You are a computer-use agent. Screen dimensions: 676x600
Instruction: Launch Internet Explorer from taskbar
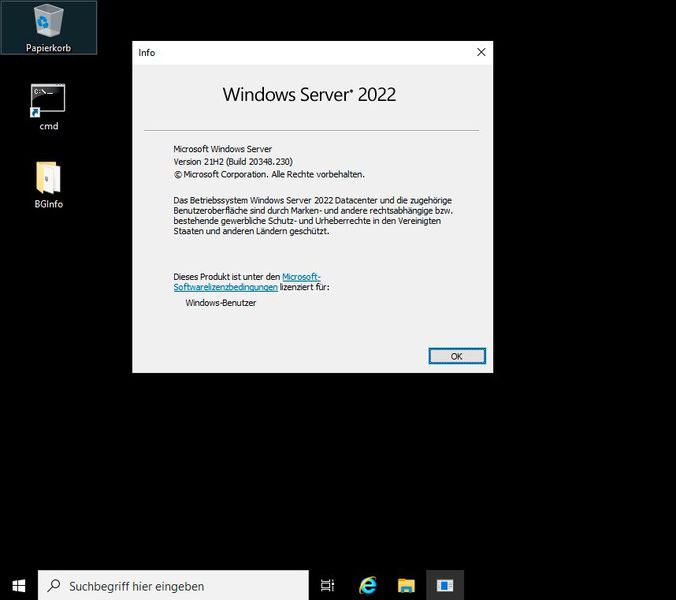[367, 585]
